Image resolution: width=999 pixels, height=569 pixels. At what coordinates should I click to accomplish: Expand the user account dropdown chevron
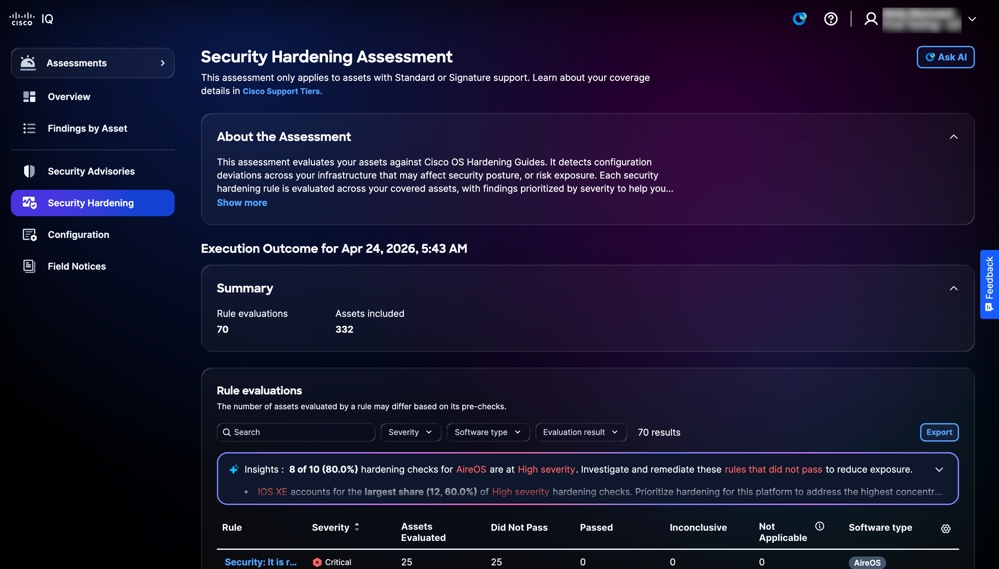[972, 19]
